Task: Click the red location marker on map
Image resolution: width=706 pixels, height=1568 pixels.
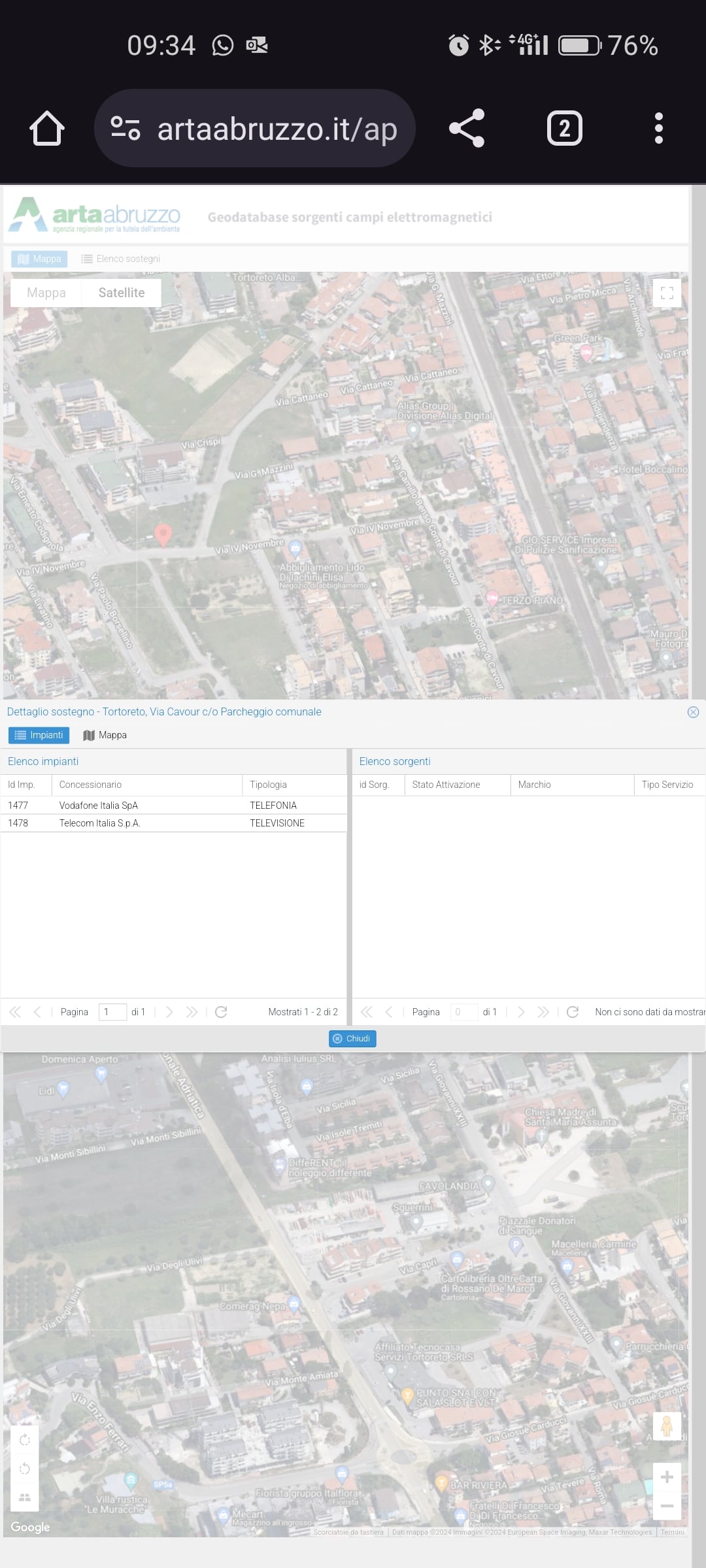Action: point(163,534)
